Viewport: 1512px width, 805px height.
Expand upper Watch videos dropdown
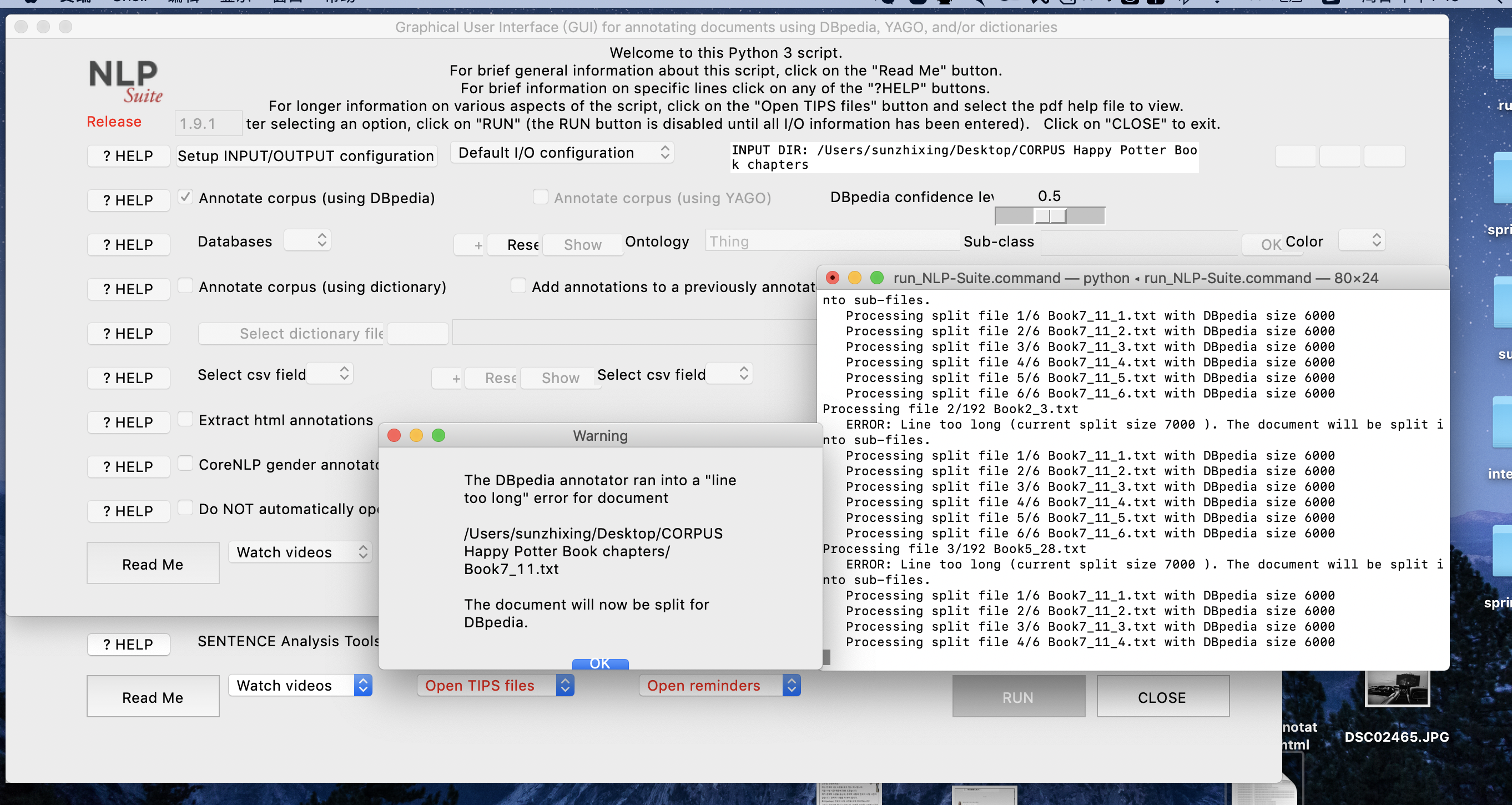pos(300,552)
